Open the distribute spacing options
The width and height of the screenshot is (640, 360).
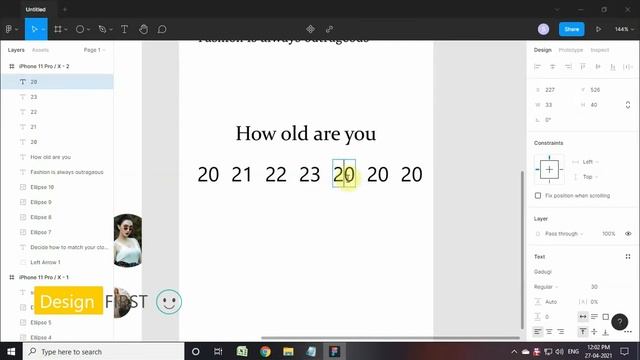pos(628,67)
